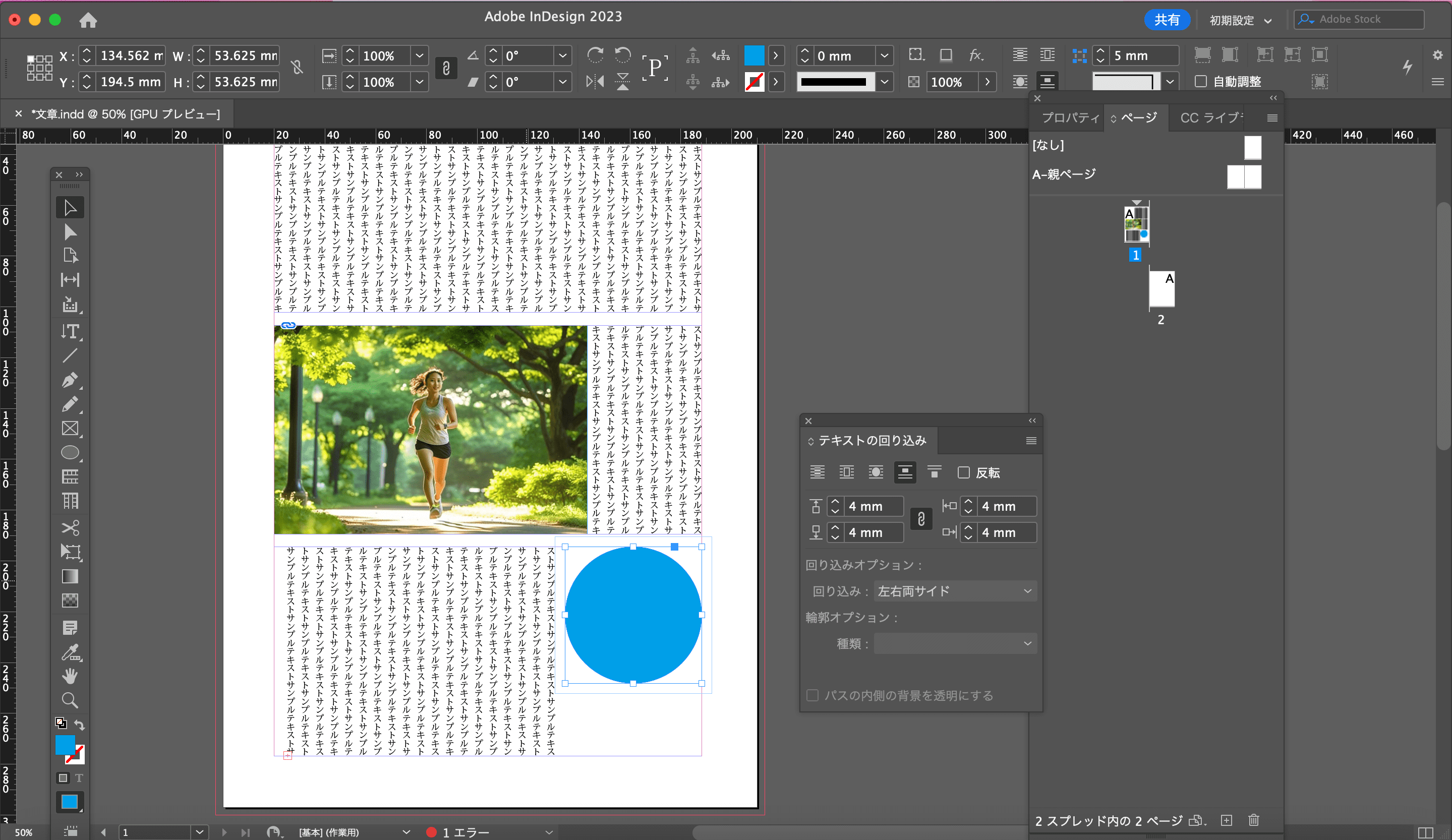Select the Rectangle Frame tool
The image size is (1452, 840).
[x=69, y=429]
